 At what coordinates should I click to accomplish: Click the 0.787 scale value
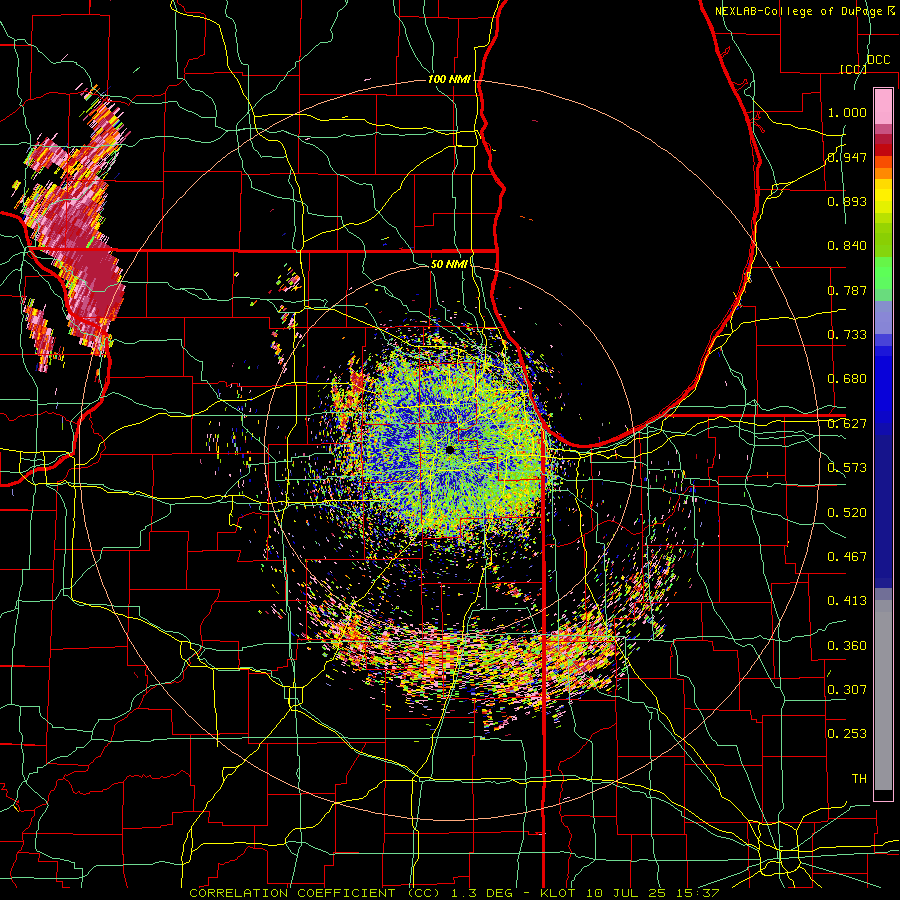click(847, 290)
